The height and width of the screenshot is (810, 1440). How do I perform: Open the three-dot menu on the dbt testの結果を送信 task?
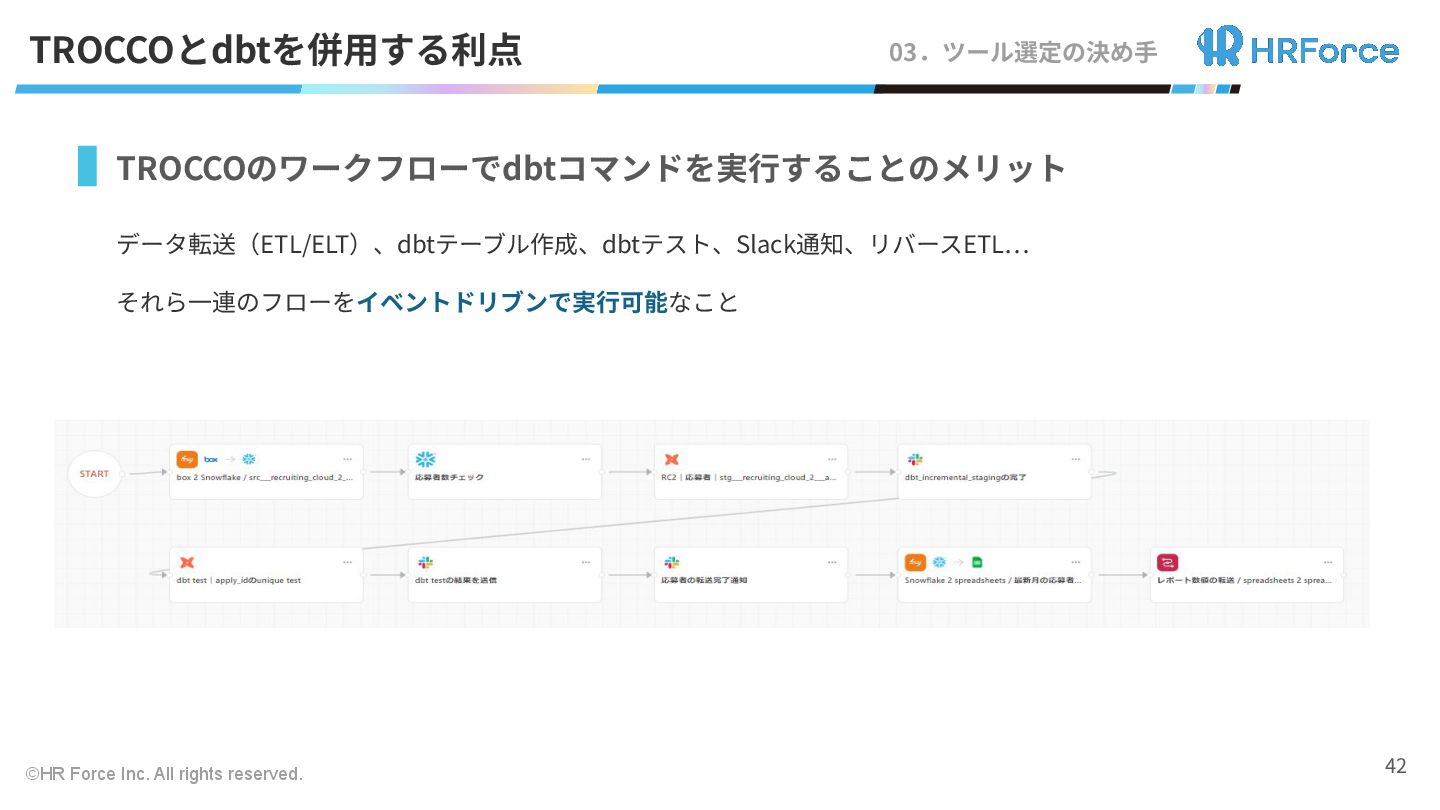[586, 563]
